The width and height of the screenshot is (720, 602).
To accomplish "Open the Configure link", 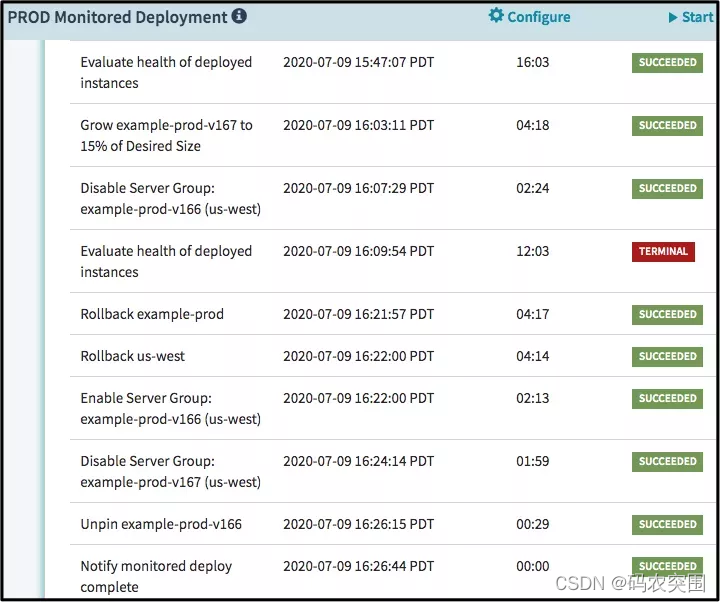I will 529,17.
